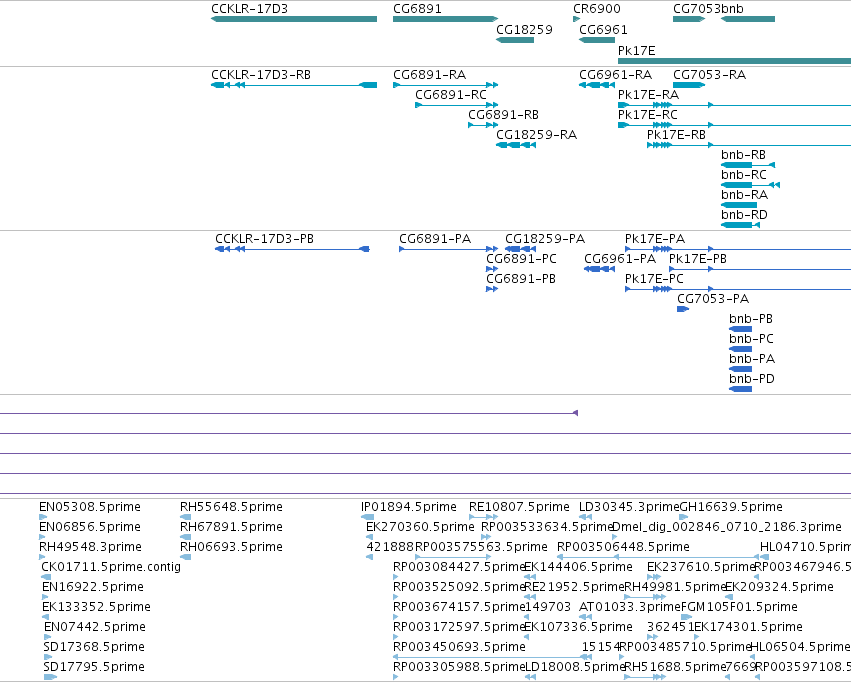This screenshot has width=851, height=682.
Task: Click transcript Pk17E-RB
Action: pyautogui.click(x=749, y=145)
